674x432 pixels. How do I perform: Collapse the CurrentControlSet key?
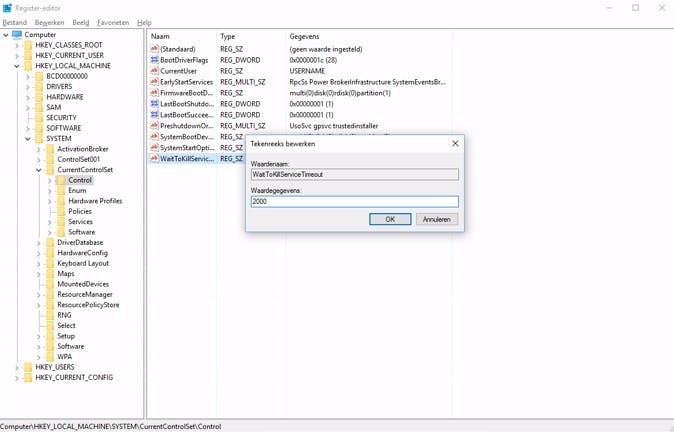[39, 170]
